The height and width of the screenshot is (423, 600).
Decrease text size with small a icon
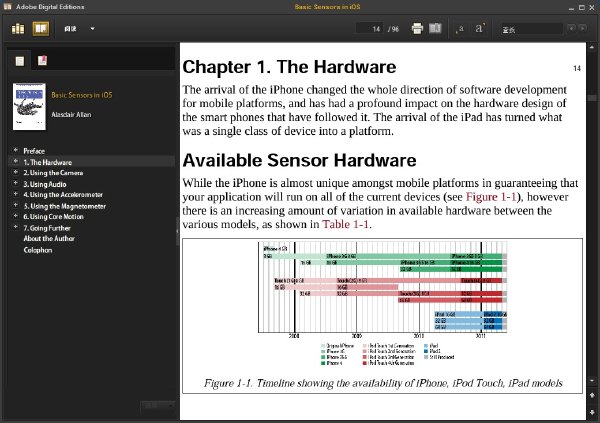tap(460, 29)
